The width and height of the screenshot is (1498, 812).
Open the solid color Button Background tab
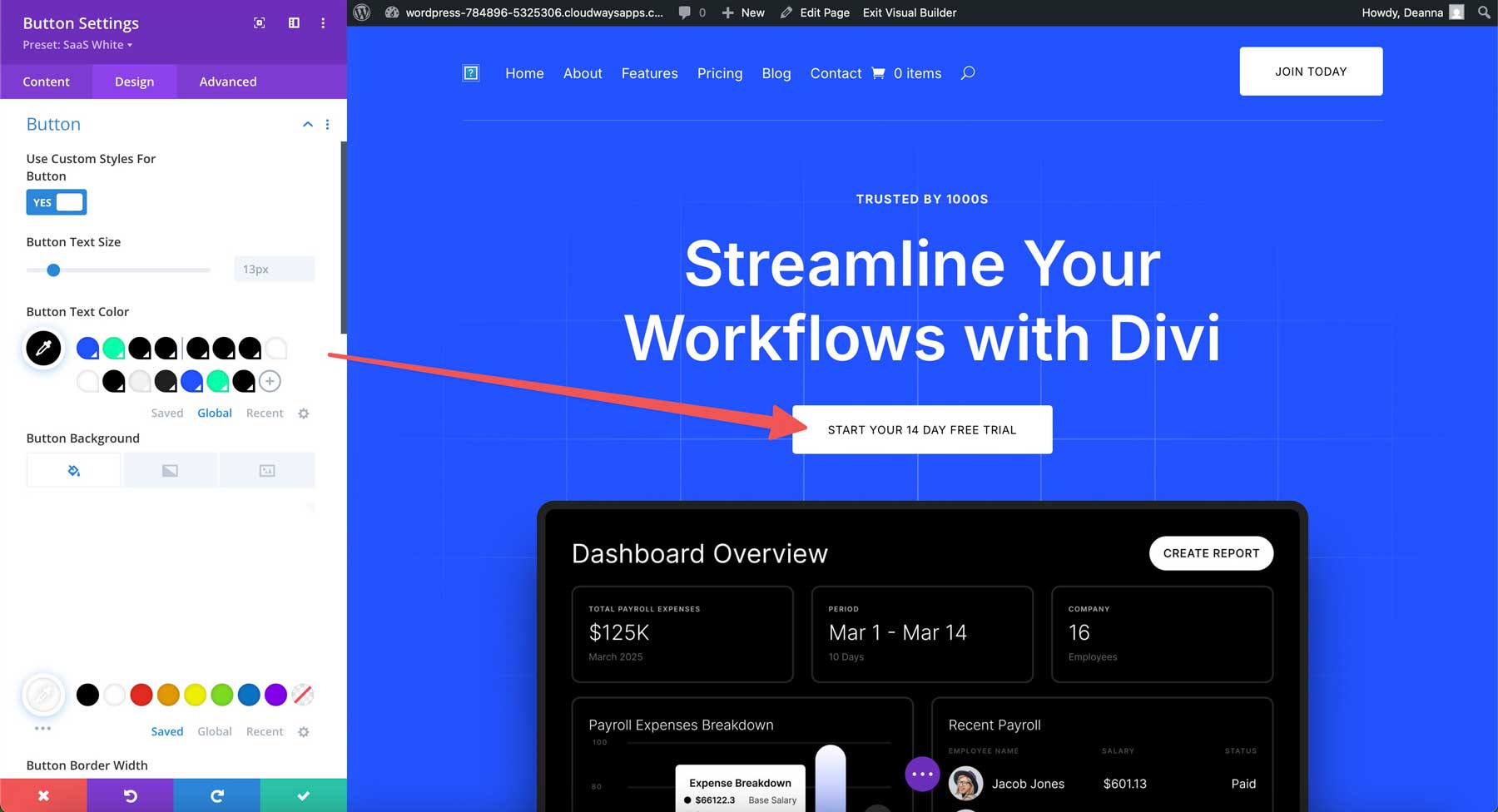click(x=73, y=469)
